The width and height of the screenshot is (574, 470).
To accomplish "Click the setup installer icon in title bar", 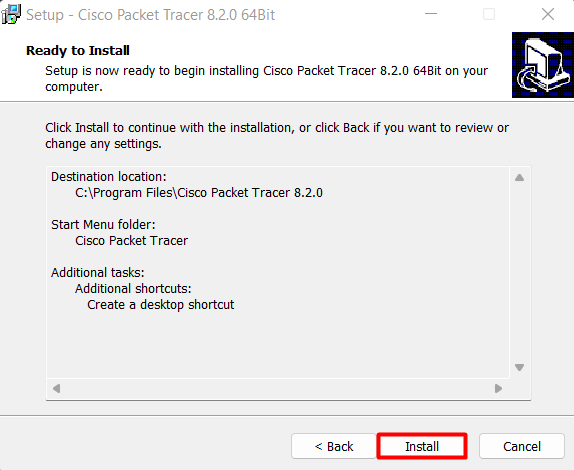I will [x=11, y=15].
